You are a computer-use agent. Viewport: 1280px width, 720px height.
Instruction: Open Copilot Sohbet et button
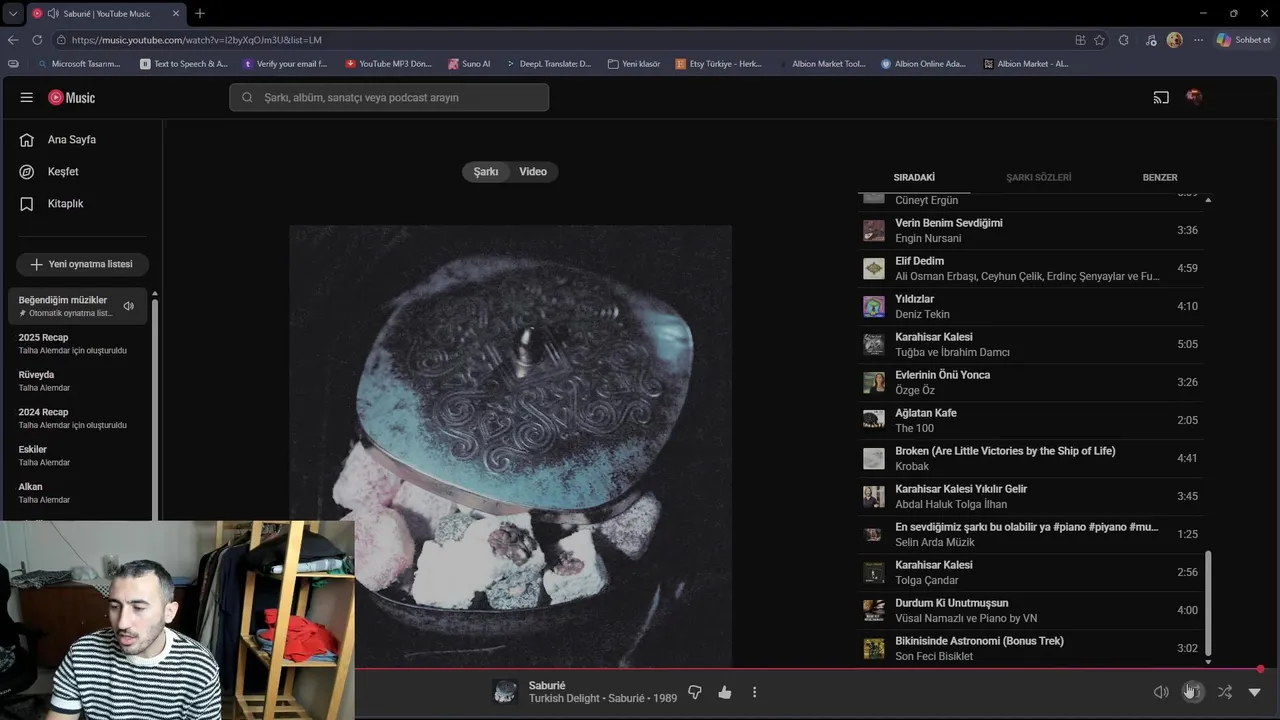1243,40
